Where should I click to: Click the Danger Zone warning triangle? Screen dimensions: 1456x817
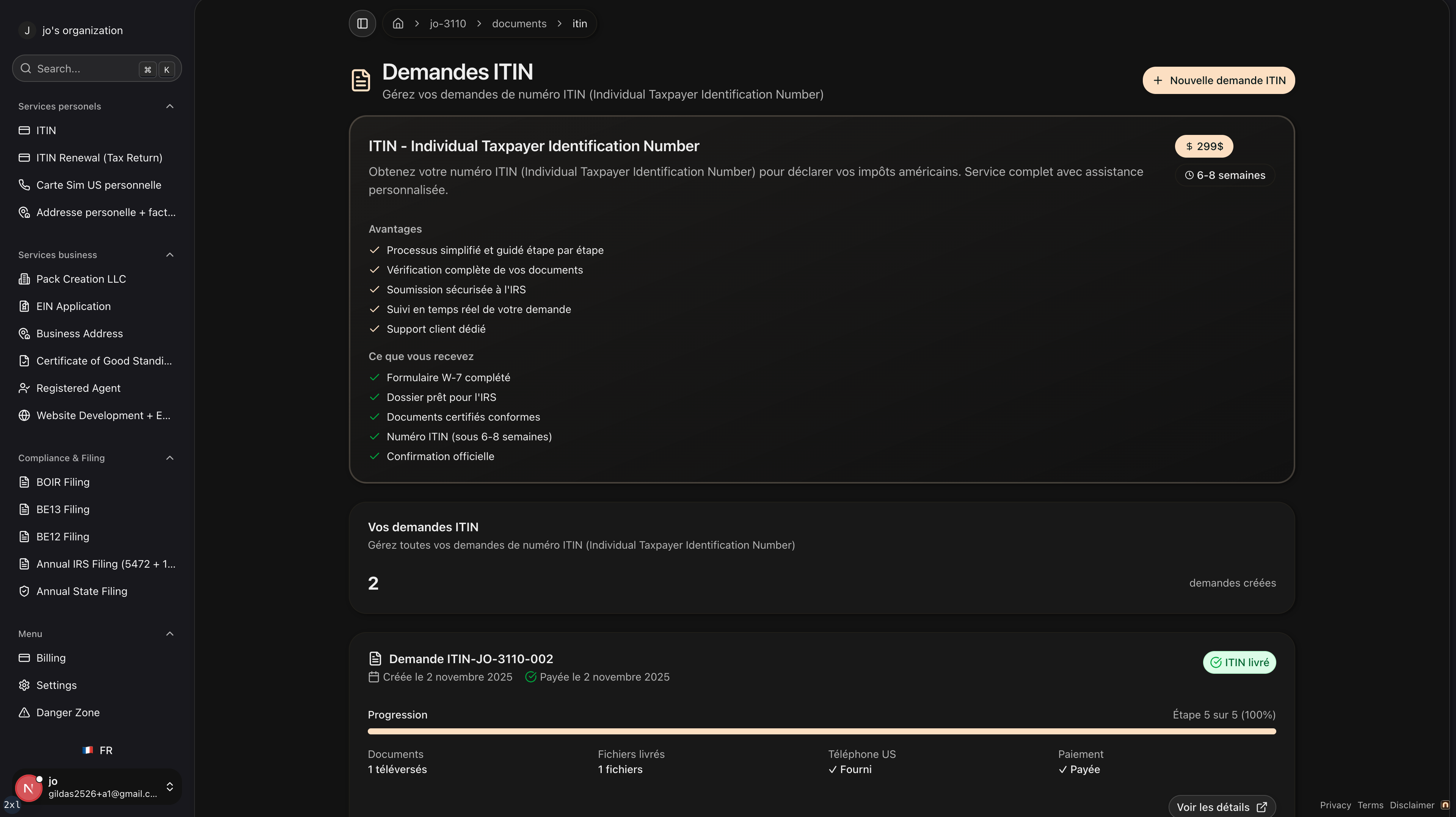point(25,712)
